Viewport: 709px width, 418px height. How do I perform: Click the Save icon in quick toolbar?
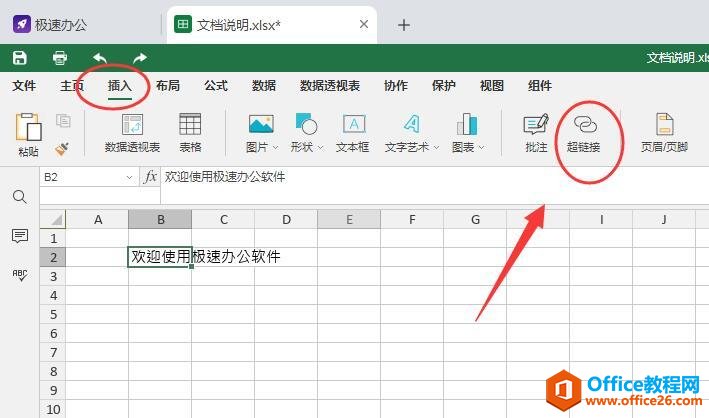[x=19, y=58]
